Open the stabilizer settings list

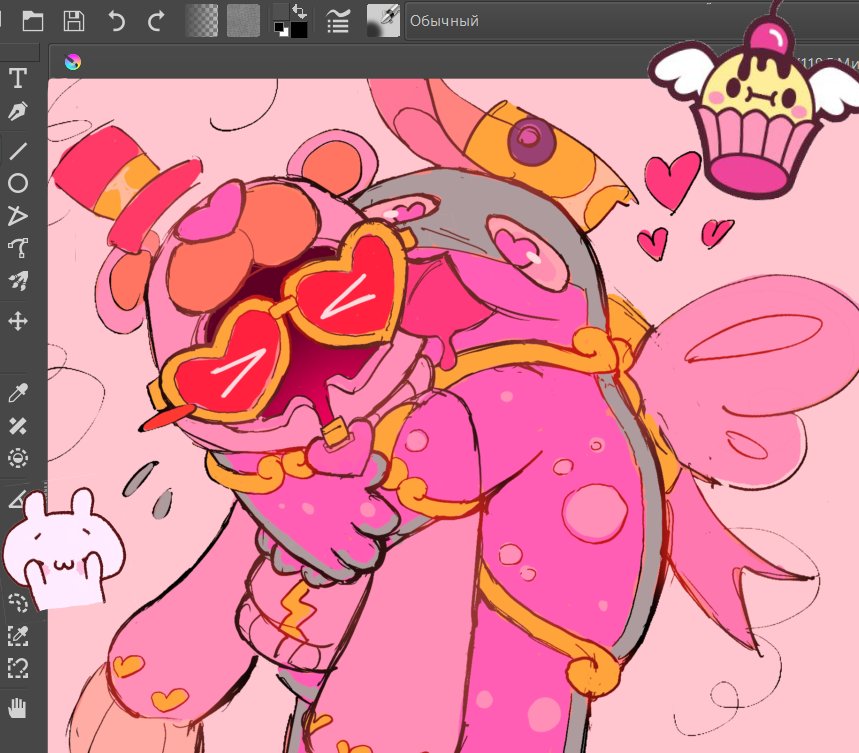[338, 20]
